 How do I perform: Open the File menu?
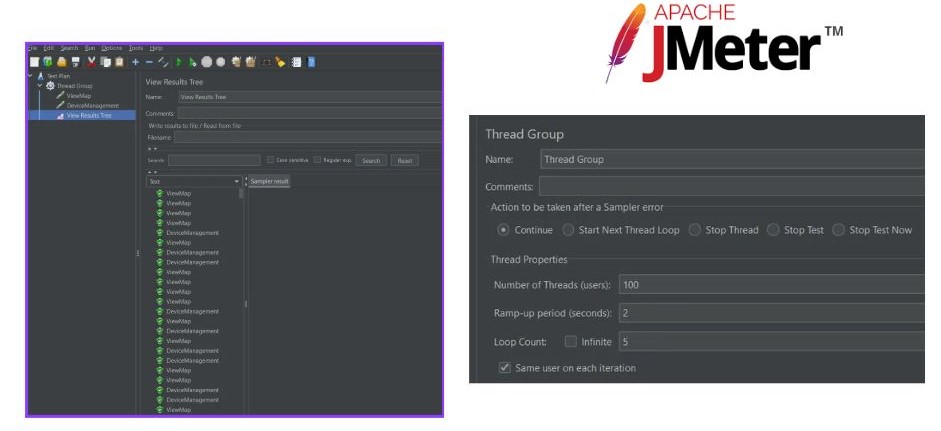[x=32, y=48]
